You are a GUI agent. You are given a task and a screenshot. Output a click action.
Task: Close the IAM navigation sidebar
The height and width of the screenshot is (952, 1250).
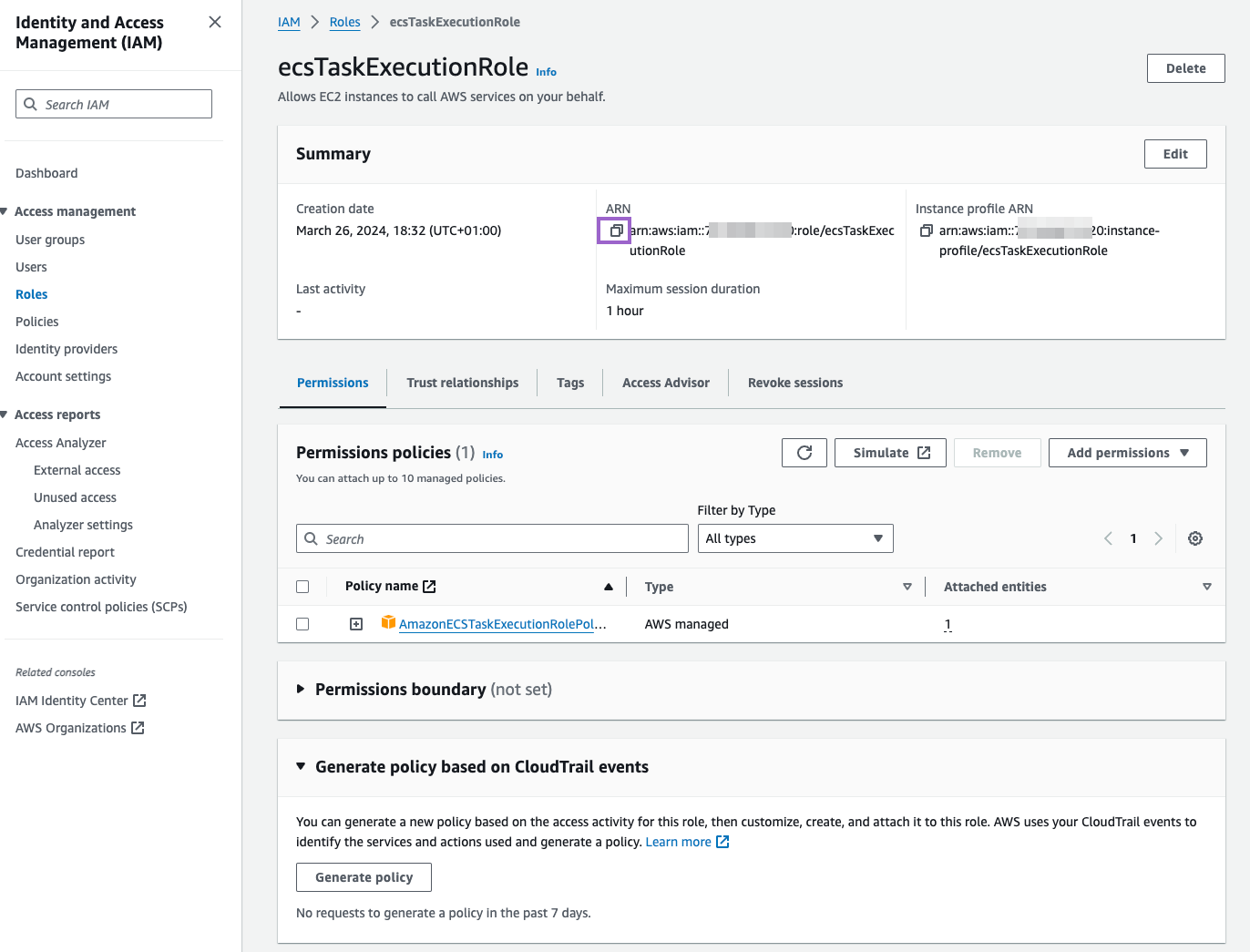(x=215, y=22)
